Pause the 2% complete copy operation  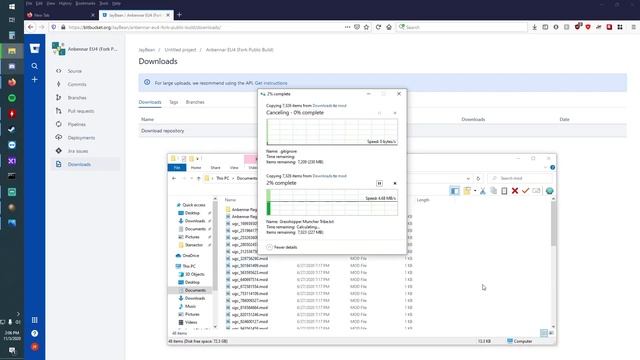[379, 183]
